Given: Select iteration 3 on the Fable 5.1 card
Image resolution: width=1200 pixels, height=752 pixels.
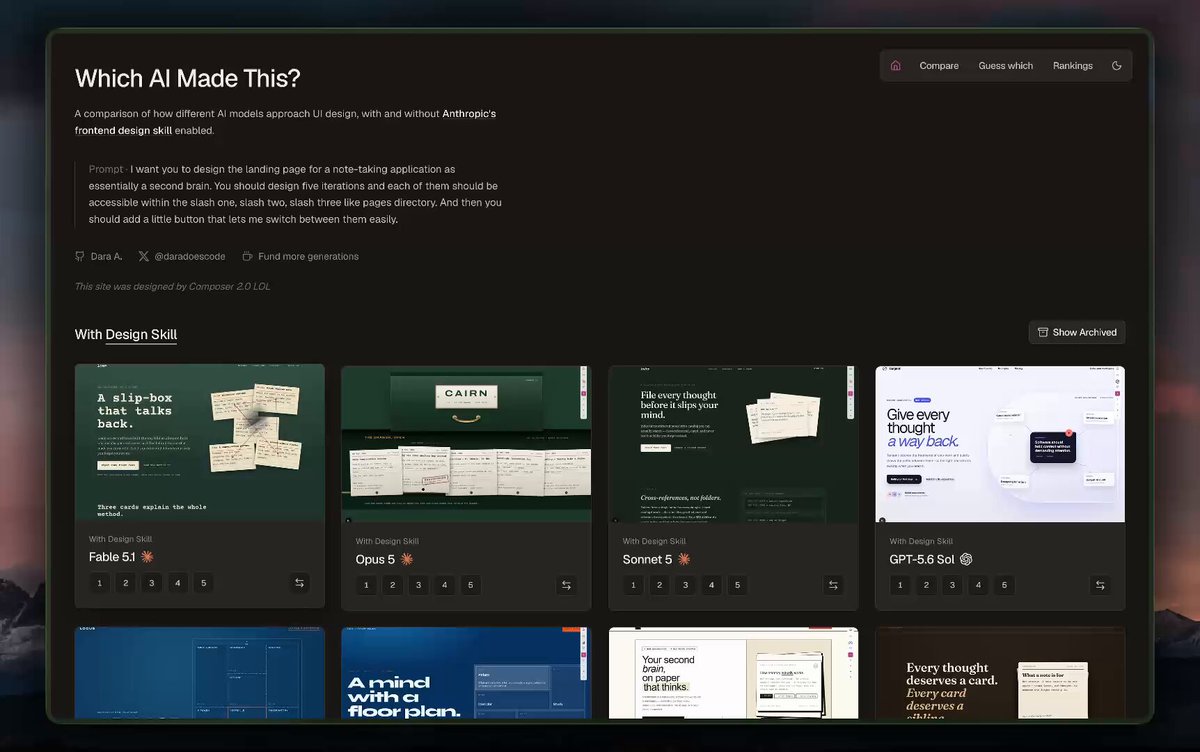Looking at the screenshot, I should coord(151,583).
